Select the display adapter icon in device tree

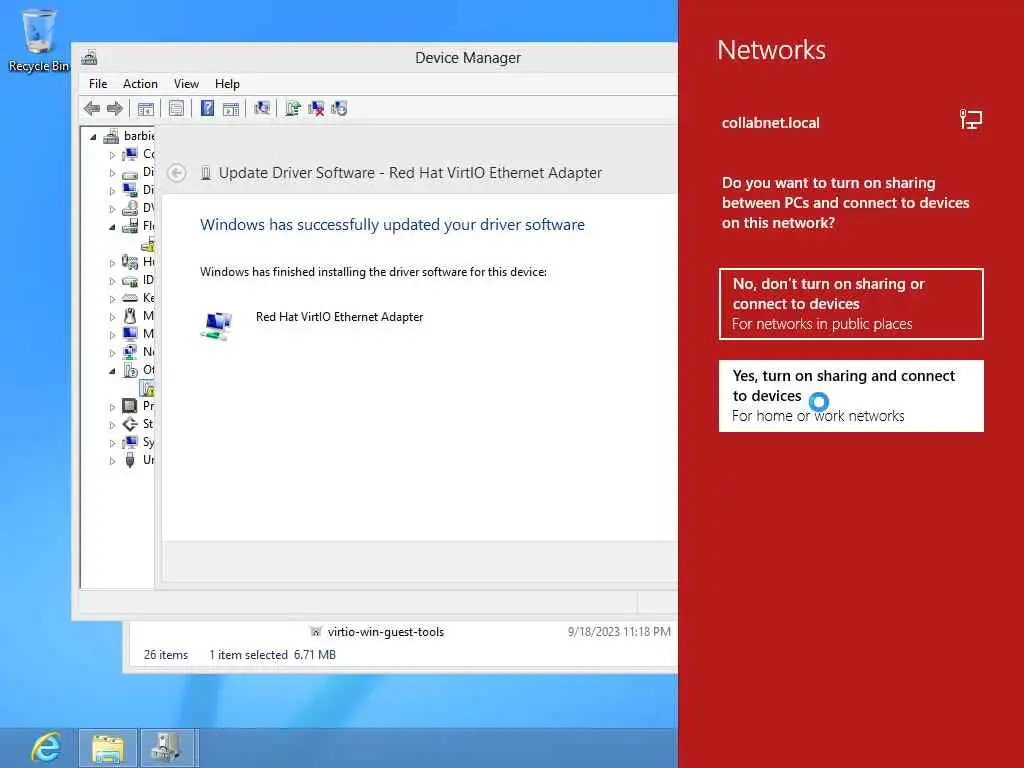[x=130, y=190]
